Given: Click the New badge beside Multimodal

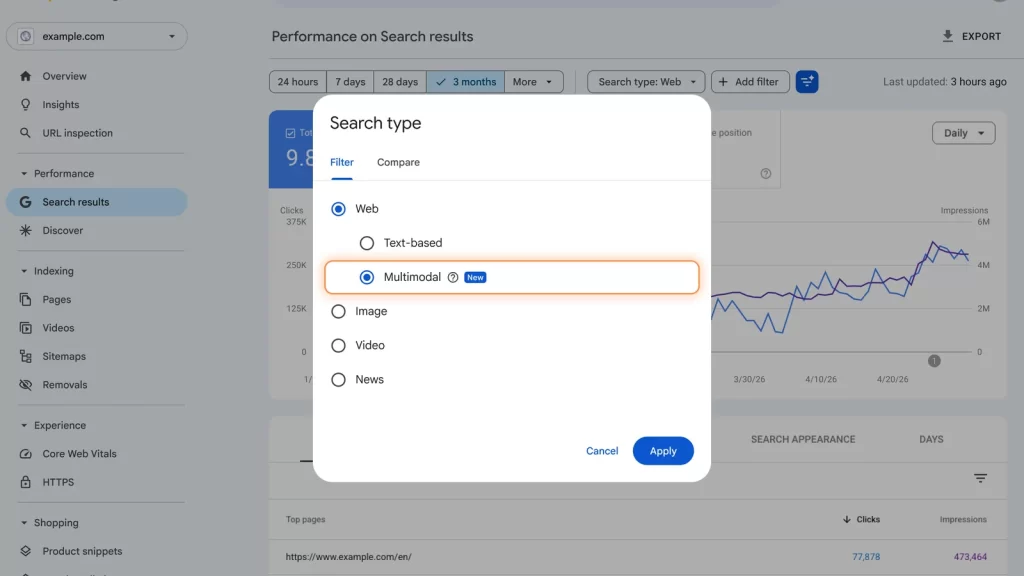Looking at the screenshot, I should coord(475,278).
